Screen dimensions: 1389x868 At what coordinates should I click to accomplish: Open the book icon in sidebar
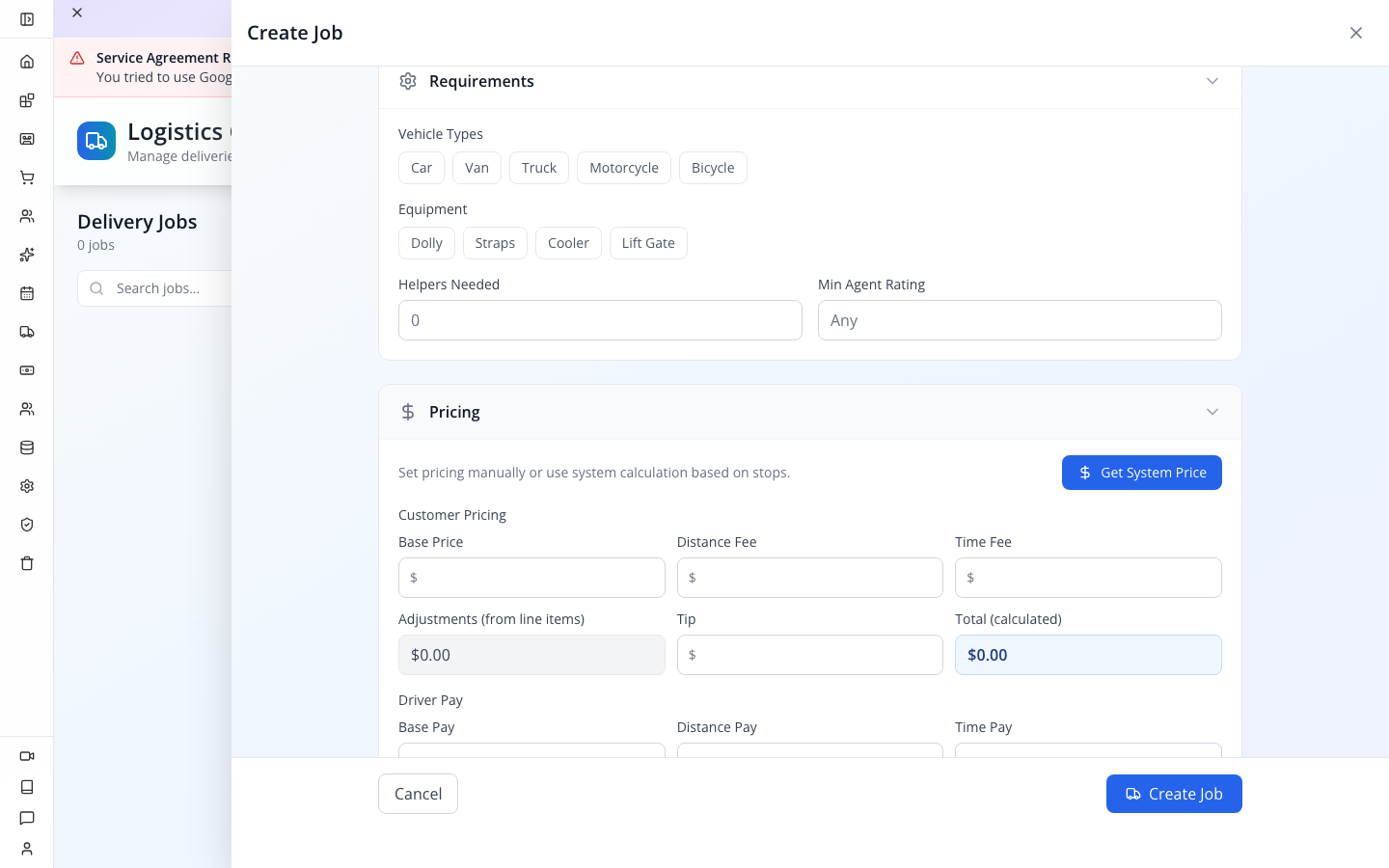pyautogui.click(x=27, y=787)
